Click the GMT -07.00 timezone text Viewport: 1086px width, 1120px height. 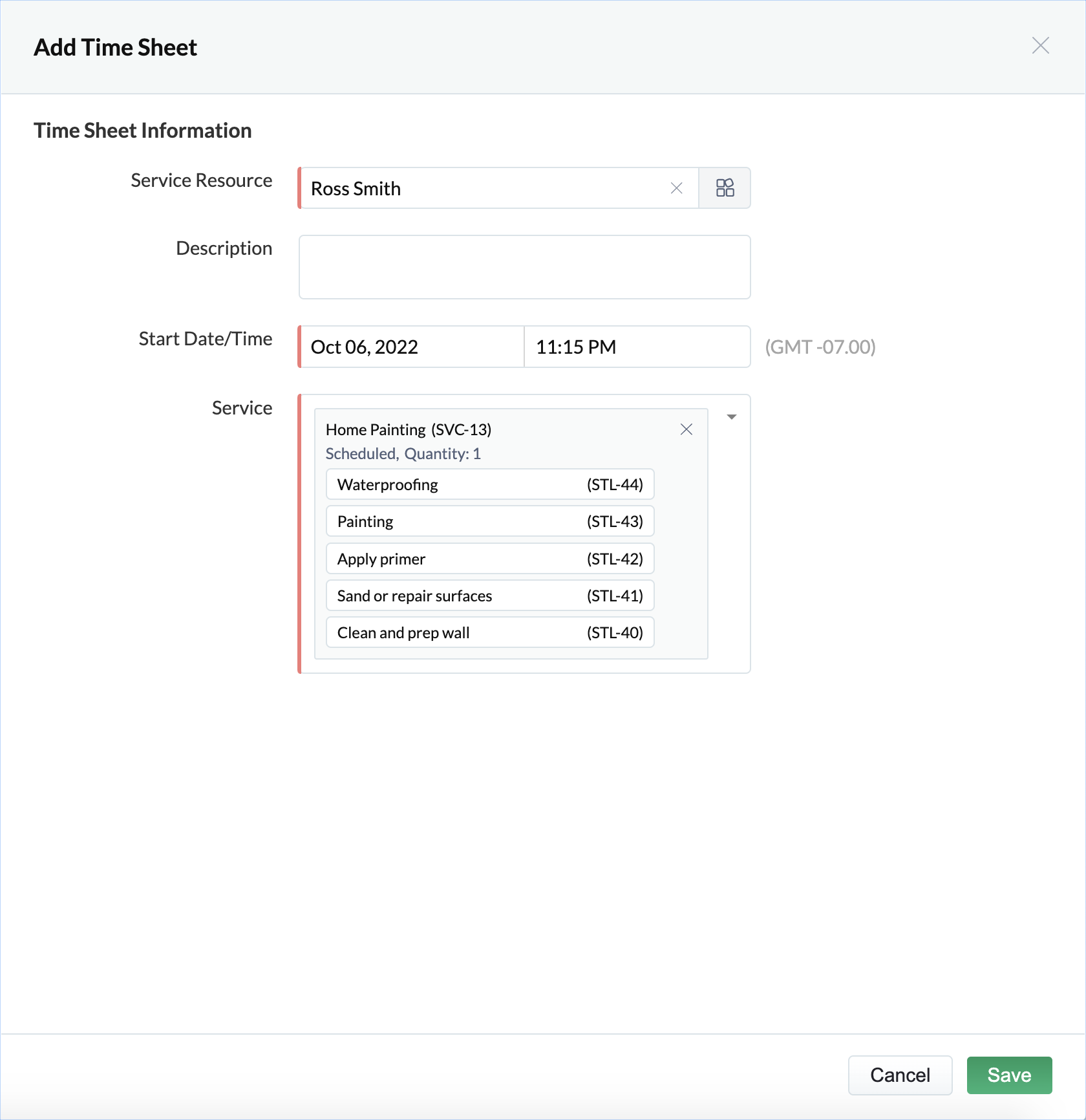click(x=820, y=347)
